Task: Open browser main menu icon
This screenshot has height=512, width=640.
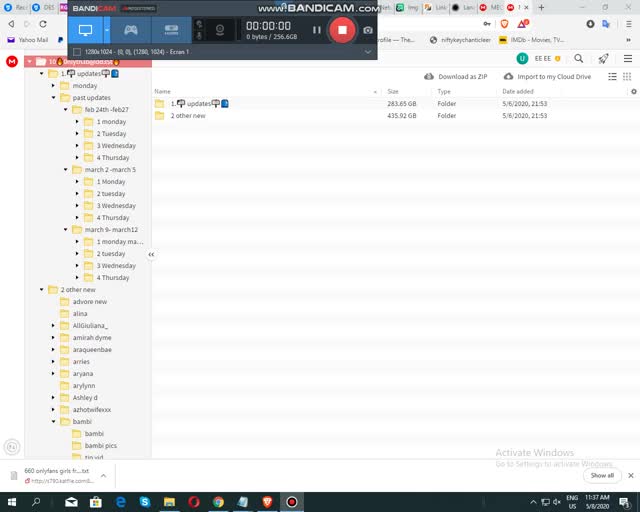Action: click(629, 24)
